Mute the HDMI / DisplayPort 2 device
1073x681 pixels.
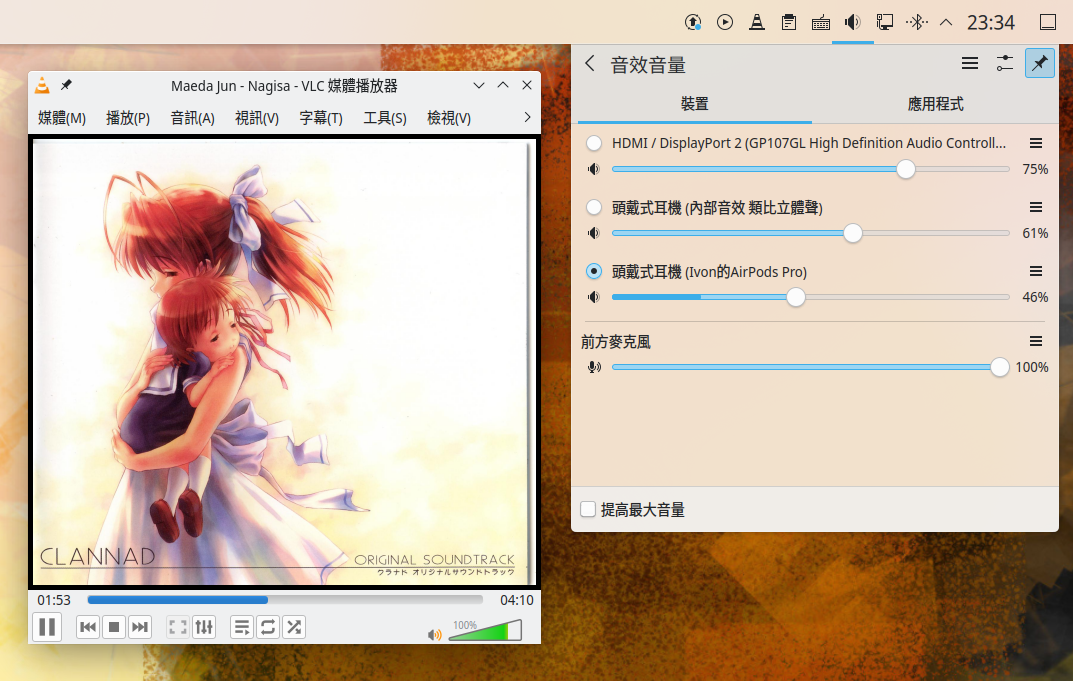click(594, 169)
